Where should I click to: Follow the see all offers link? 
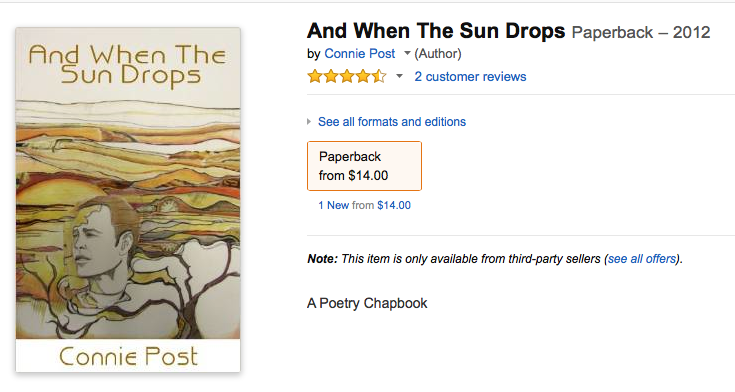tap(642, 259)
